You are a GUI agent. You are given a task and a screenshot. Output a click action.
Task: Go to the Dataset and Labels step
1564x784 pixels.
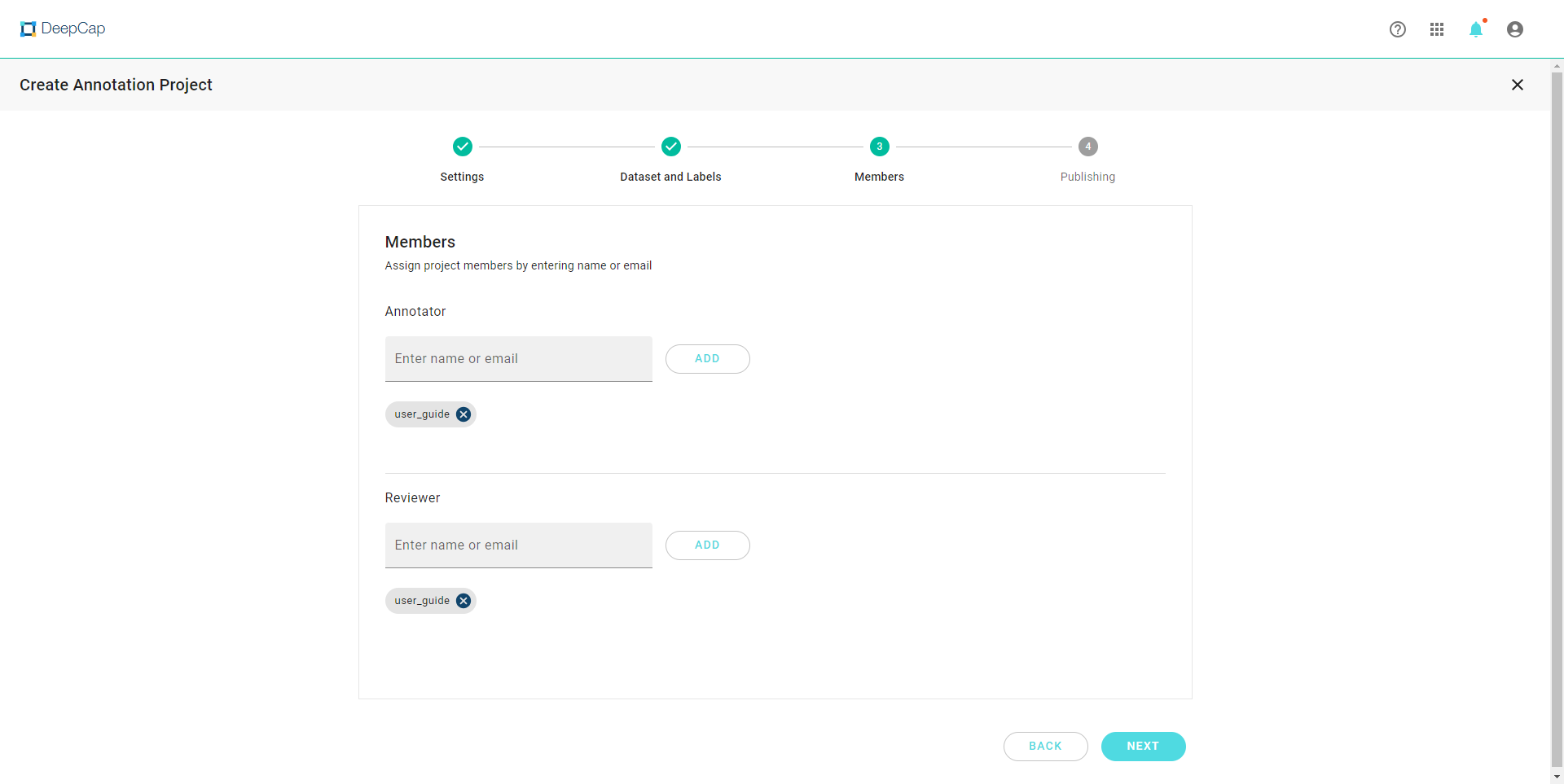(x=671, y=147)
